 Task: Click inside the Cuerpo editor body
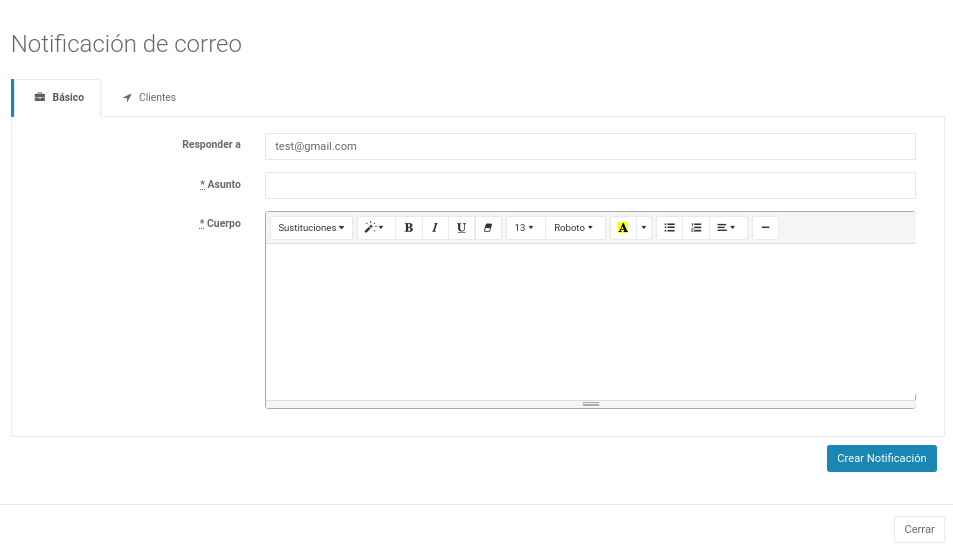tap(590, 322)
